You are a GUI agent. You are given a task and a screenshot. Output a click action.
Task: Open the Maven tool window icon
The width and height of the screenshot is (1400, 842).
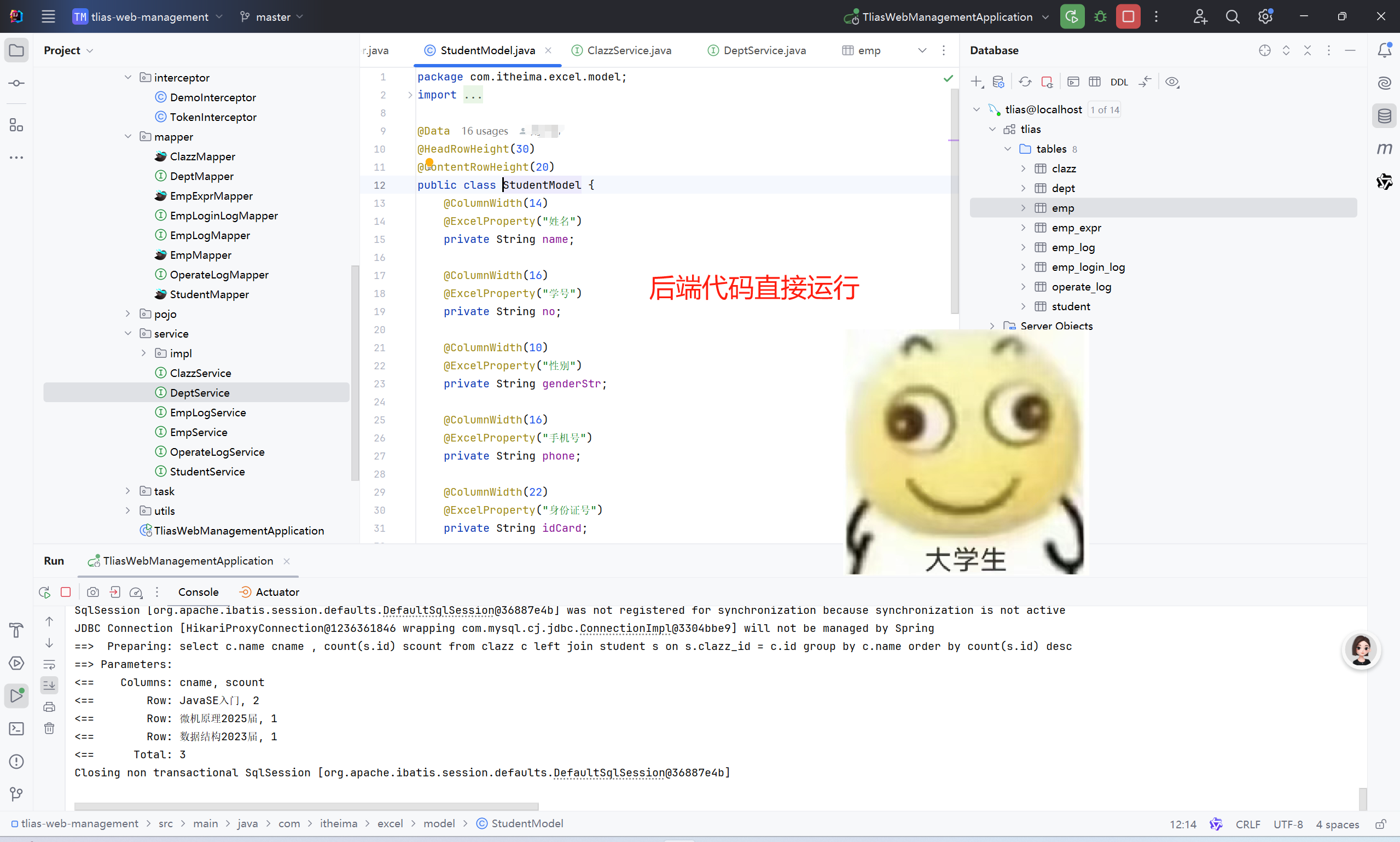click(x=1384, y=149)
